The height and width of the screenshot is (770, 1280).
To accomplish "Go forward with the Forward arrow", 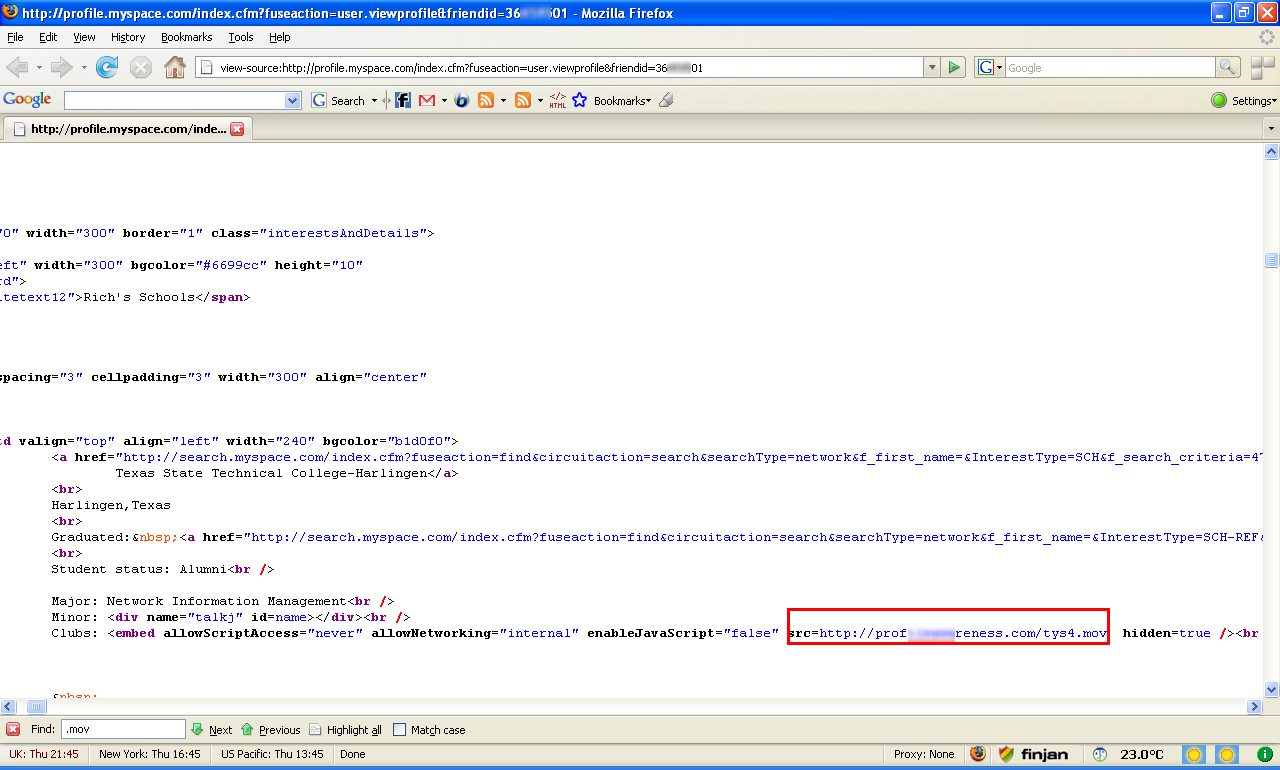I will tap(62, 67).
